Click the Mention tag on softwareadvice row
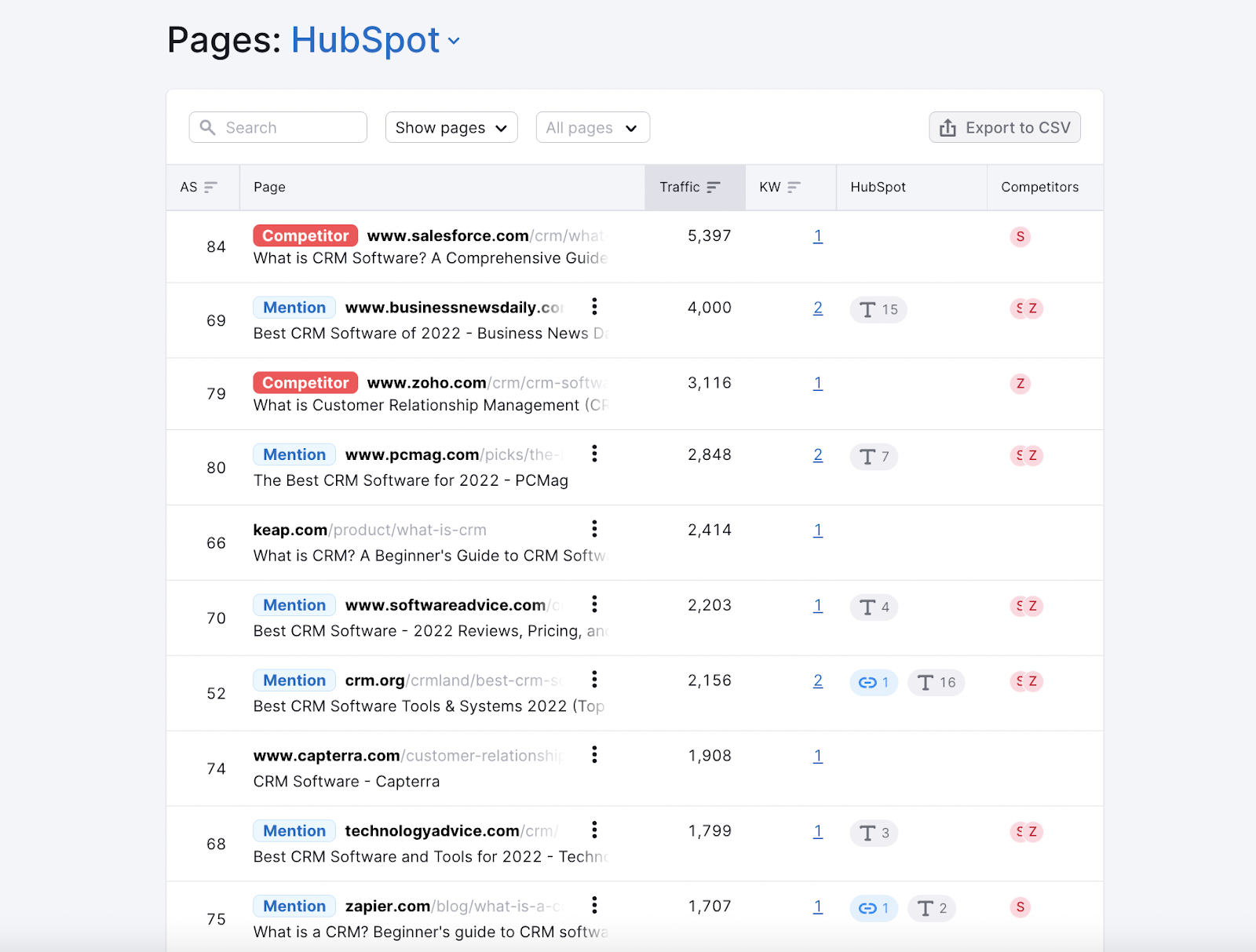This screenshot has height=952, width=1256. [294, 604]
